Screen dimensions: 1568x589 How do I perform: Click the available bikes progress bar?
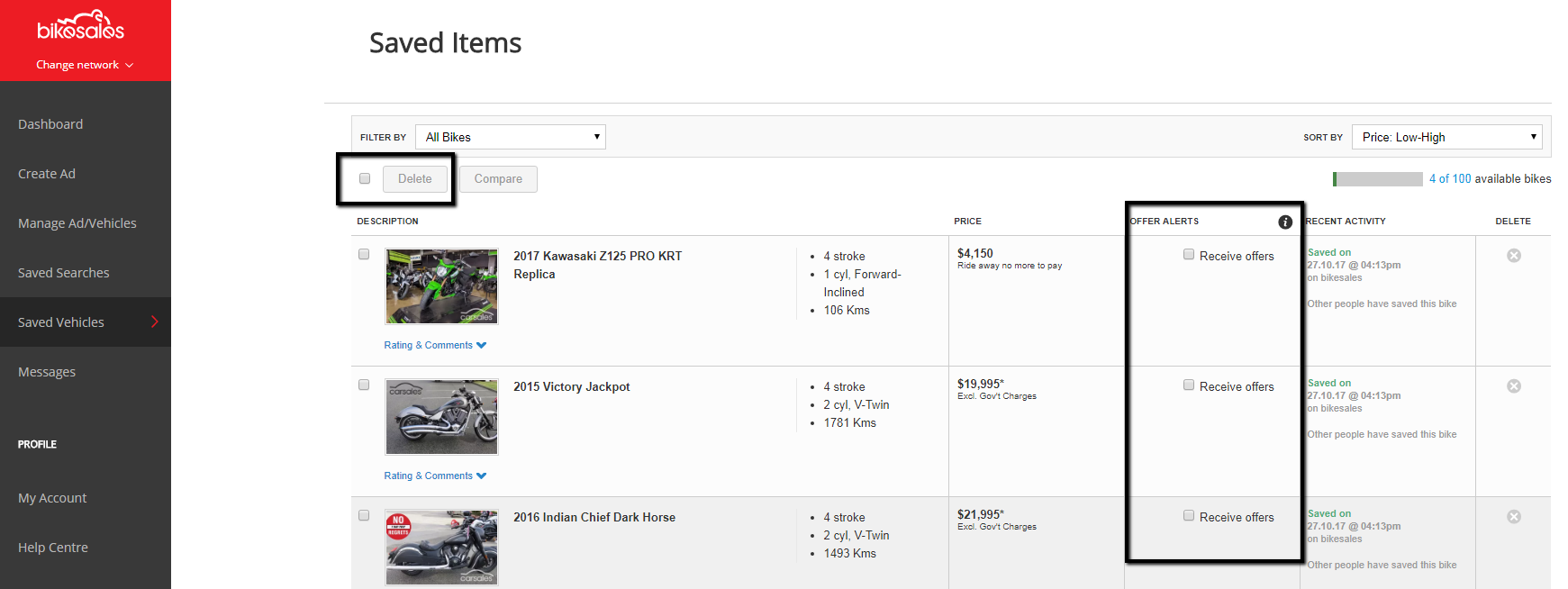(x=1378, y=179)
